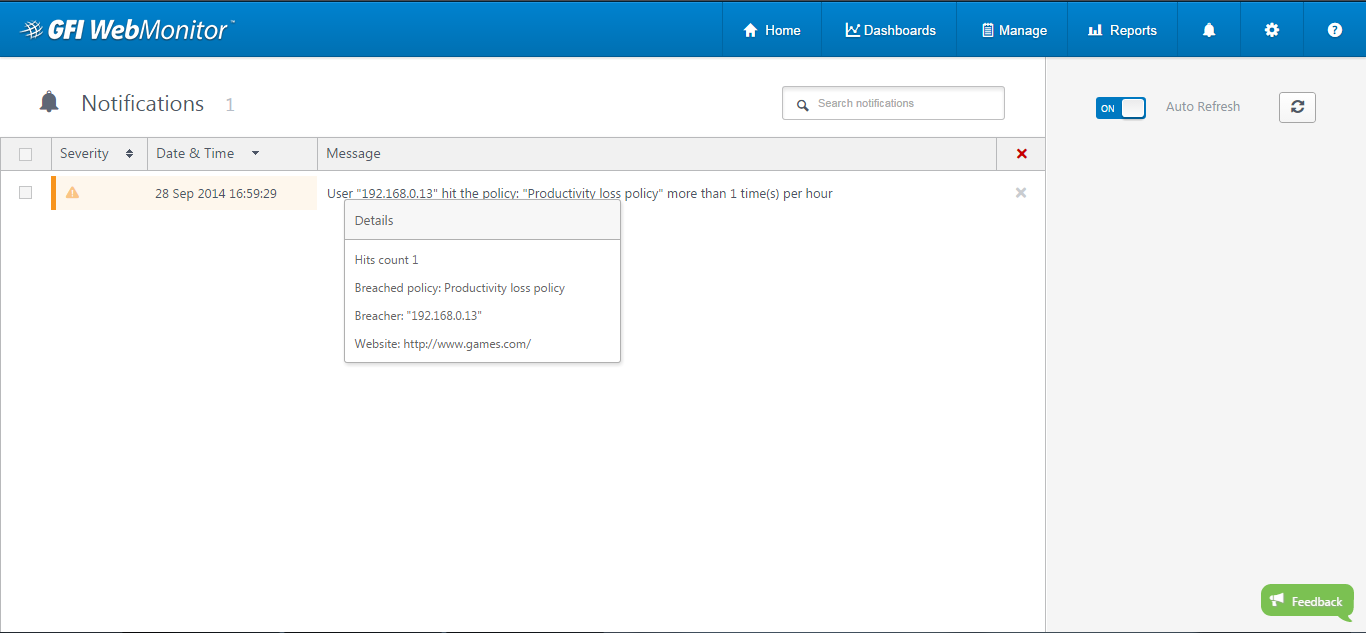1366x633 pixels.
Task: Click the Message column header
Action: [657, 153]
